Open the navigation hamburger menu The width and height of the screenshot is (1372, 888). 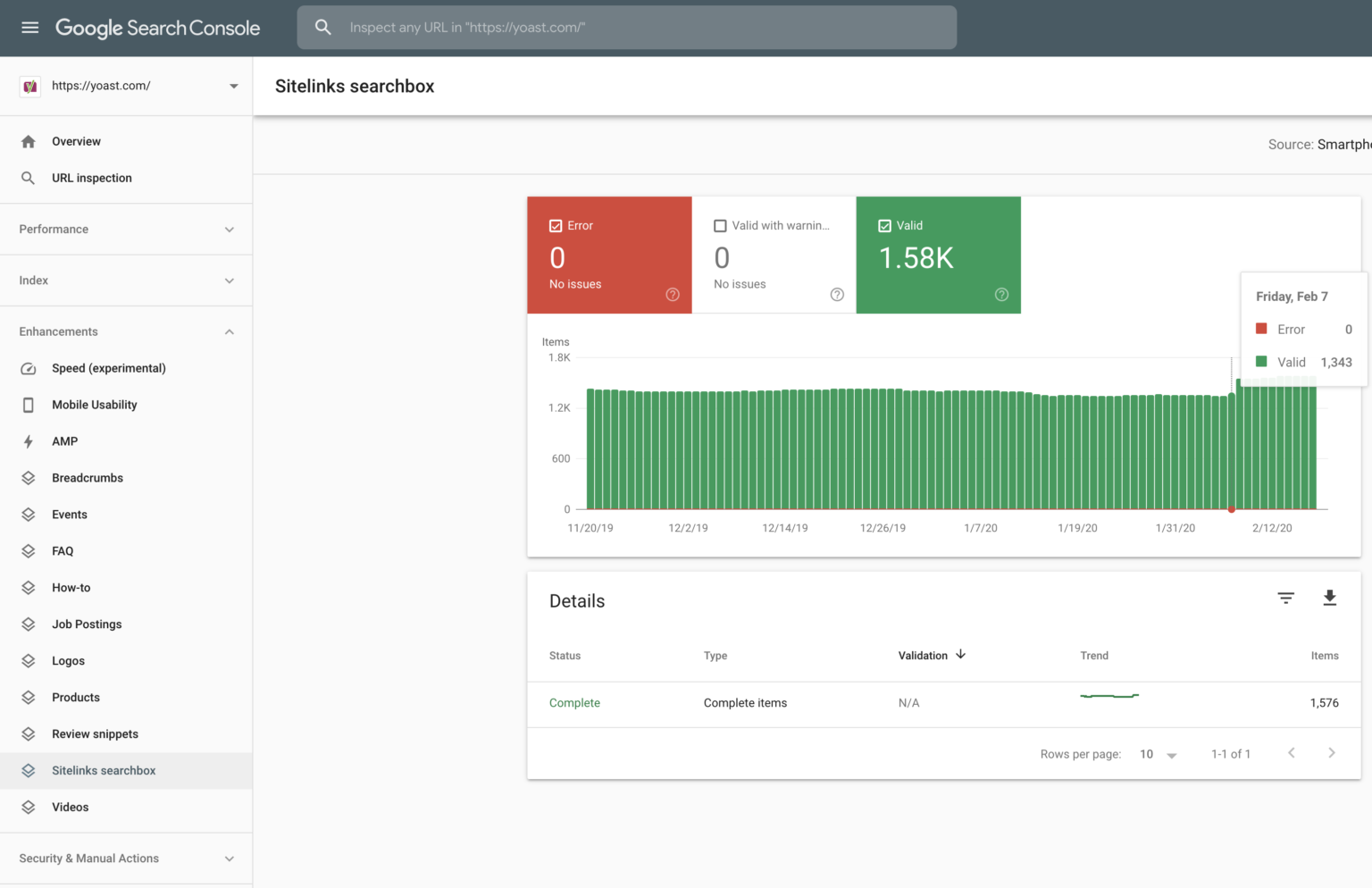[29, 28]
